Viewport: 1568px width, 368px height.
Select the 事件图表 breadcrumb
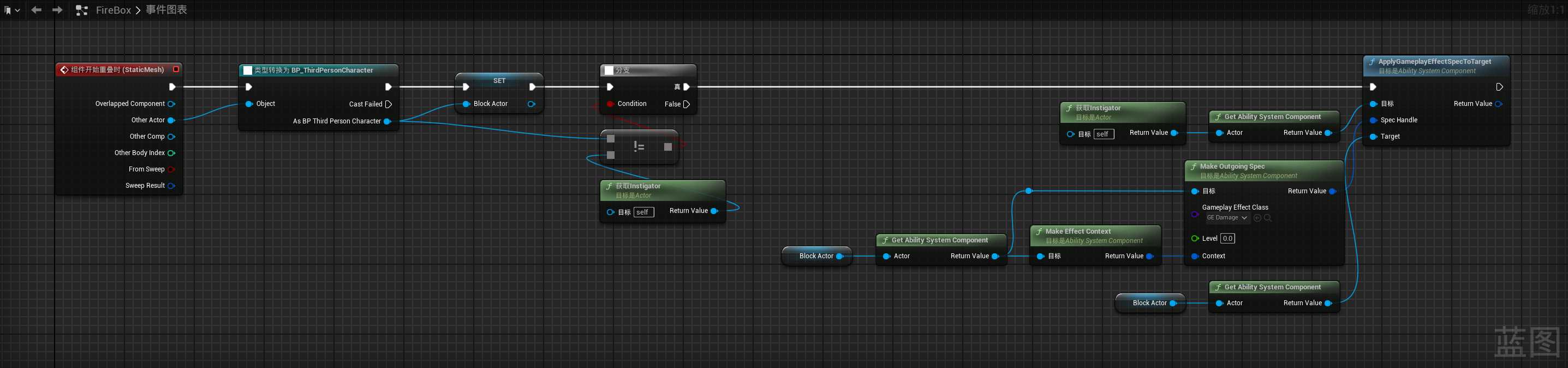click(166, 10)
